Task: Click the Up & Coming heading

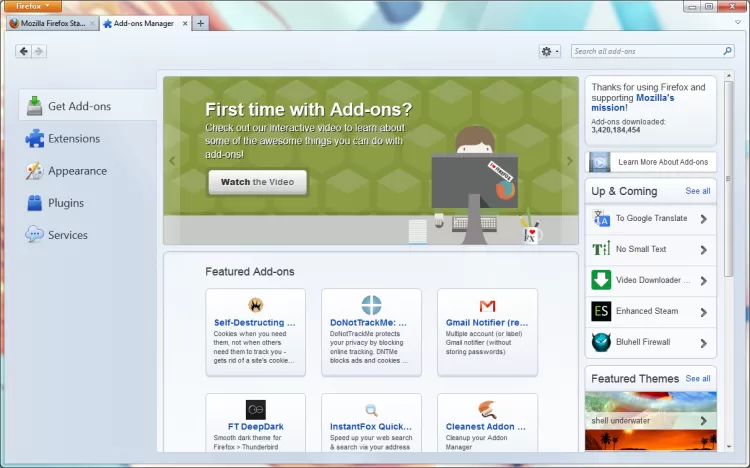Action: pyautogui.click(x=624, y=191)
